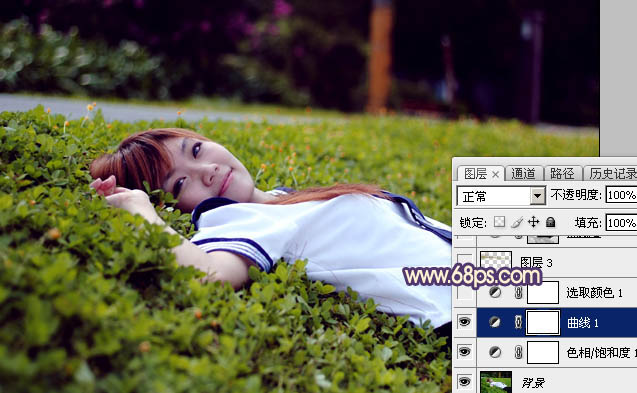Show the 图层 3 layer visibility
Viewport: 637px width, 393px height.
(x=465, y=262)
